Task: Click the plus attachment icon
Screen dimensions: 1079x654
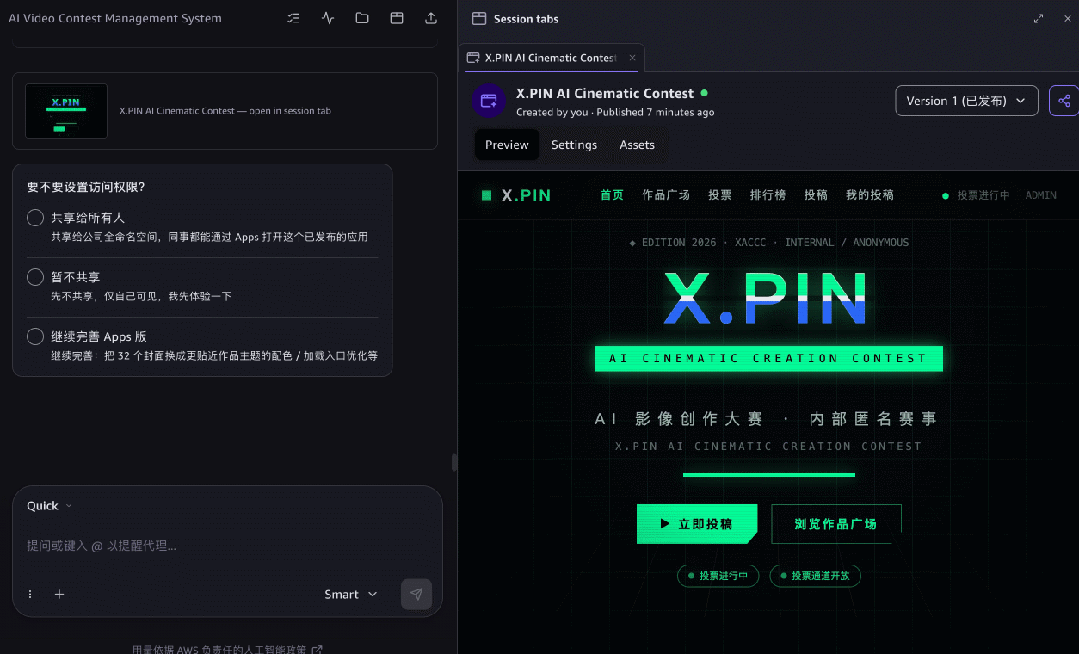Action: [60, 594]
